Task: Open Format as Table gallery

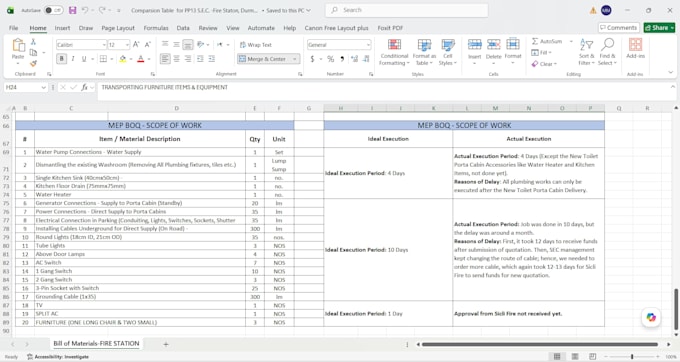Action: click(x=424, y=52)
